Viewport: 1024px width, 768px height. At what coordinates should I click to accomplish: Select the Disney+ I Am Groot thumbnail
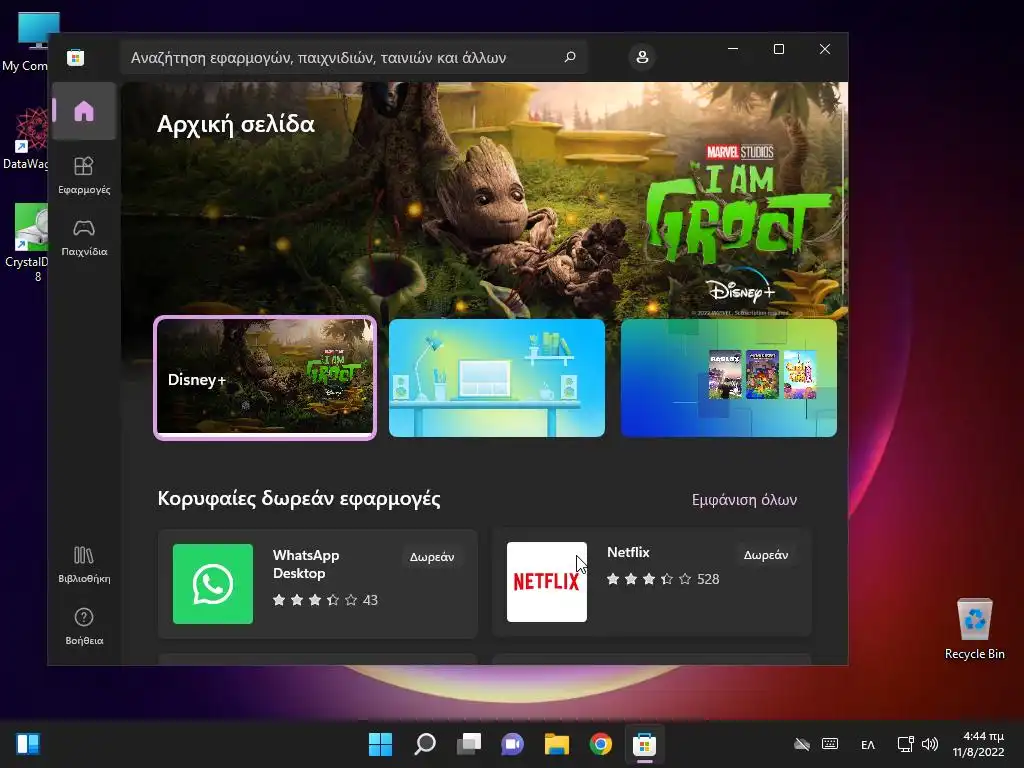(x=264, y=378)
